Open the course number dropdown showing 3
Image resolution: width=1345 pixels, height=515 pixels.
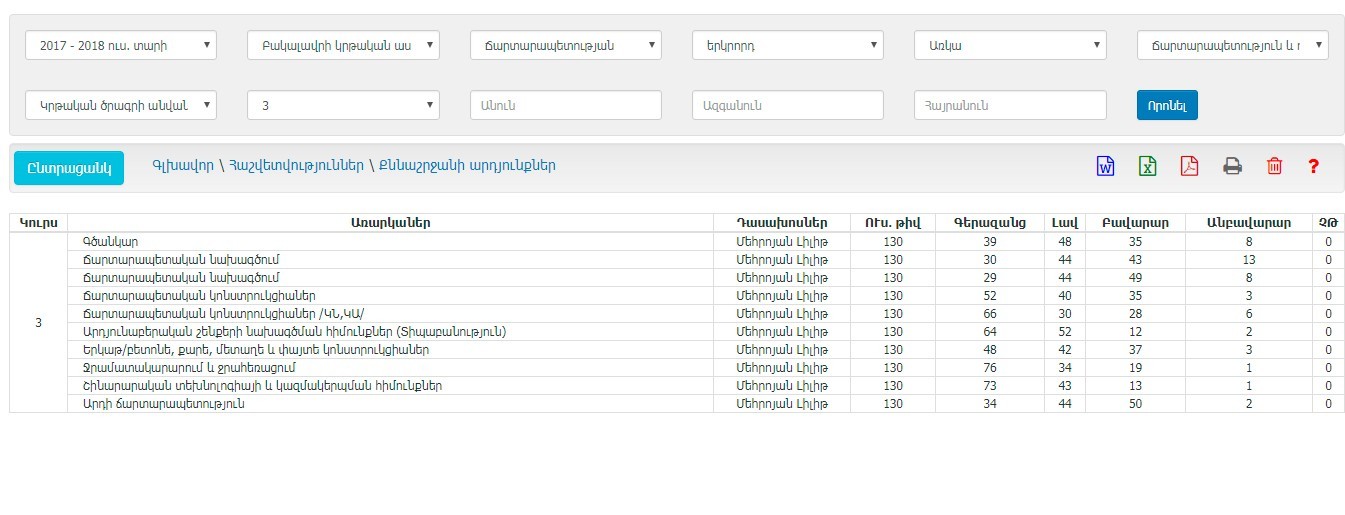(x=343, y=105)
